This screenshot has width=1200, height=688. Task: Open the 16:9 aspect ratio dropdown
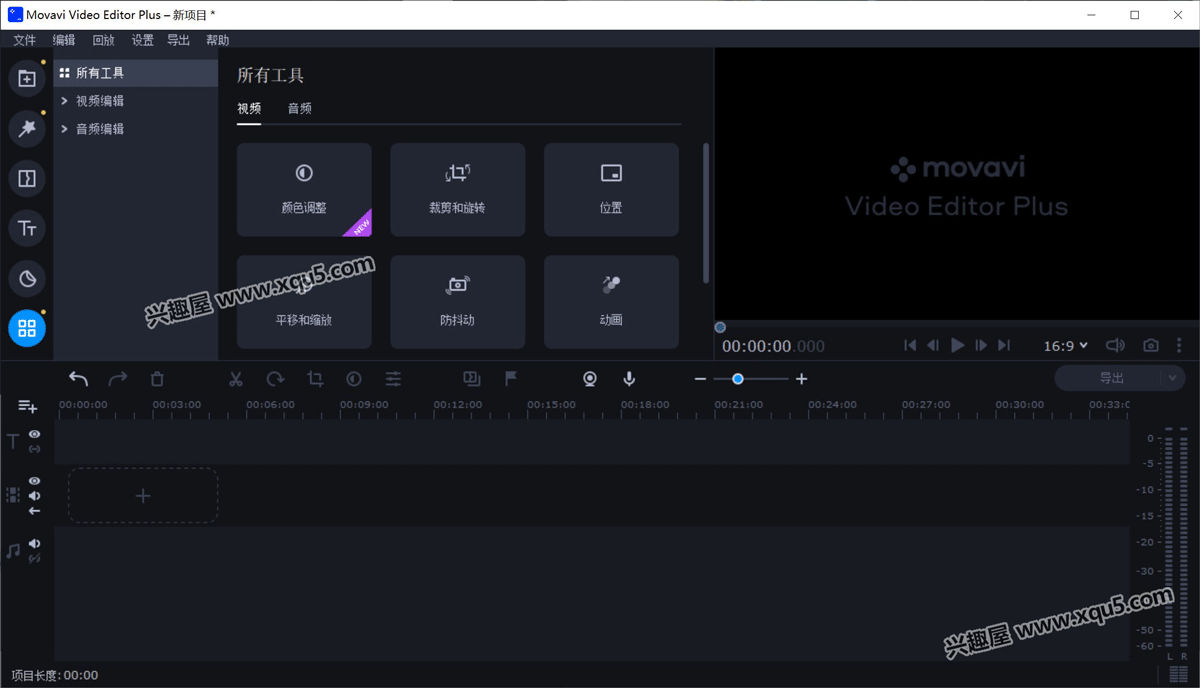(1066, 345)
